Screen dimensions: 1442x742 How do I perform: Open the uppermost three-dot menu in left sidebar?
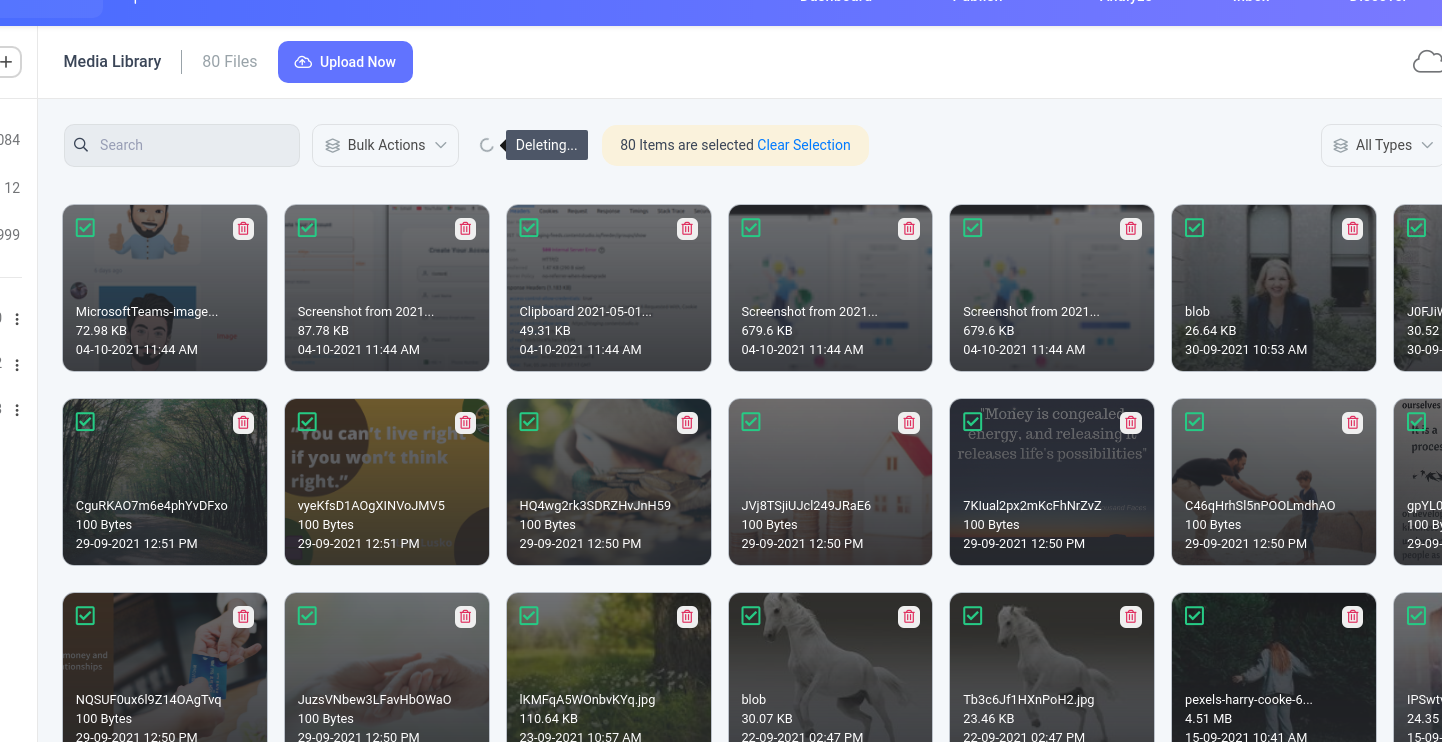tap(17, 319)
